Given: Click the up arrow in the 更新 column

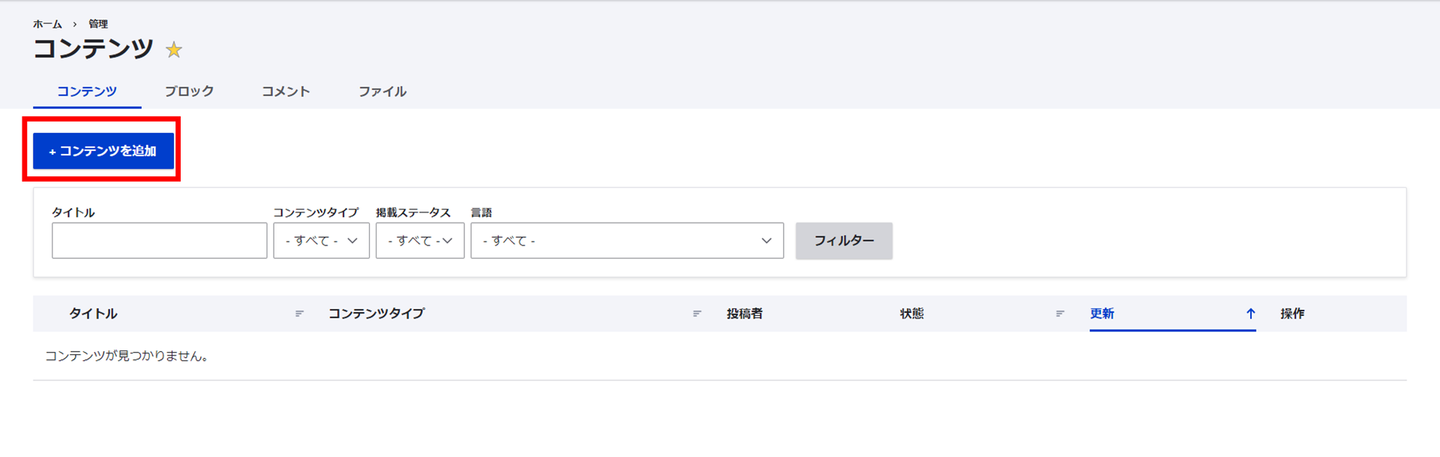Looking at the screenshot, I should (1250, 314).
